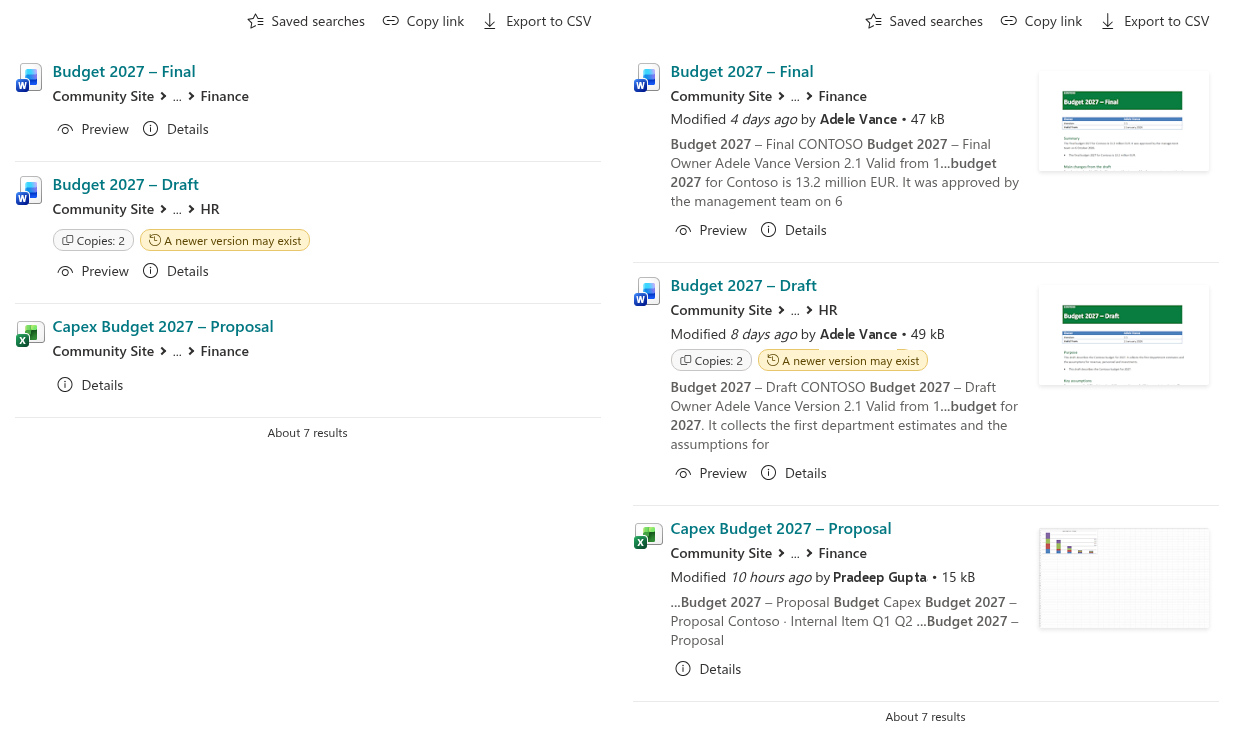Click Word icon of Budget 2027 – Final, thumbnail pane
Screen dimensions: 1240x735
(648, 78)
